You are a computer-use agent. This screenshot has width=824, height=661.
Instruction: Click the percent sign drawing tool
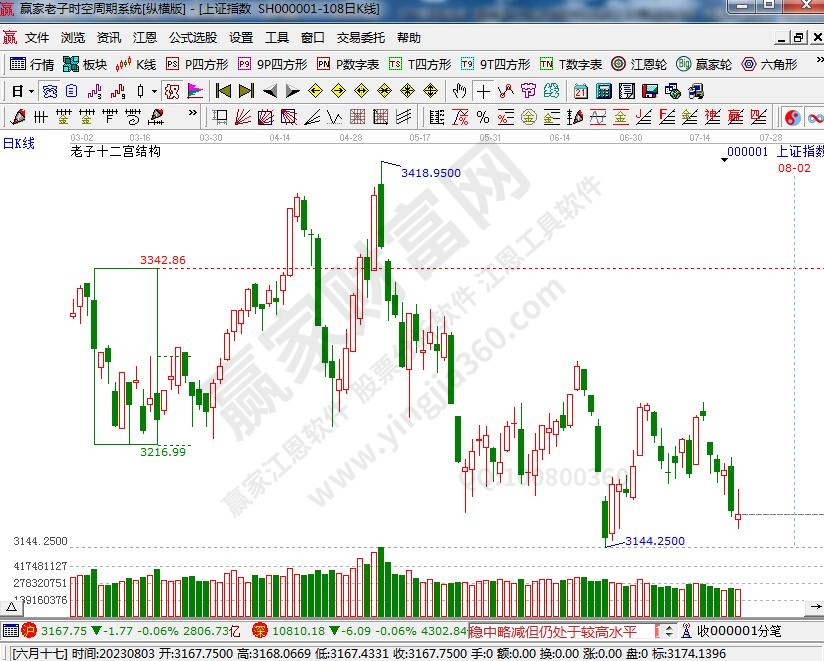coord(482,117)
